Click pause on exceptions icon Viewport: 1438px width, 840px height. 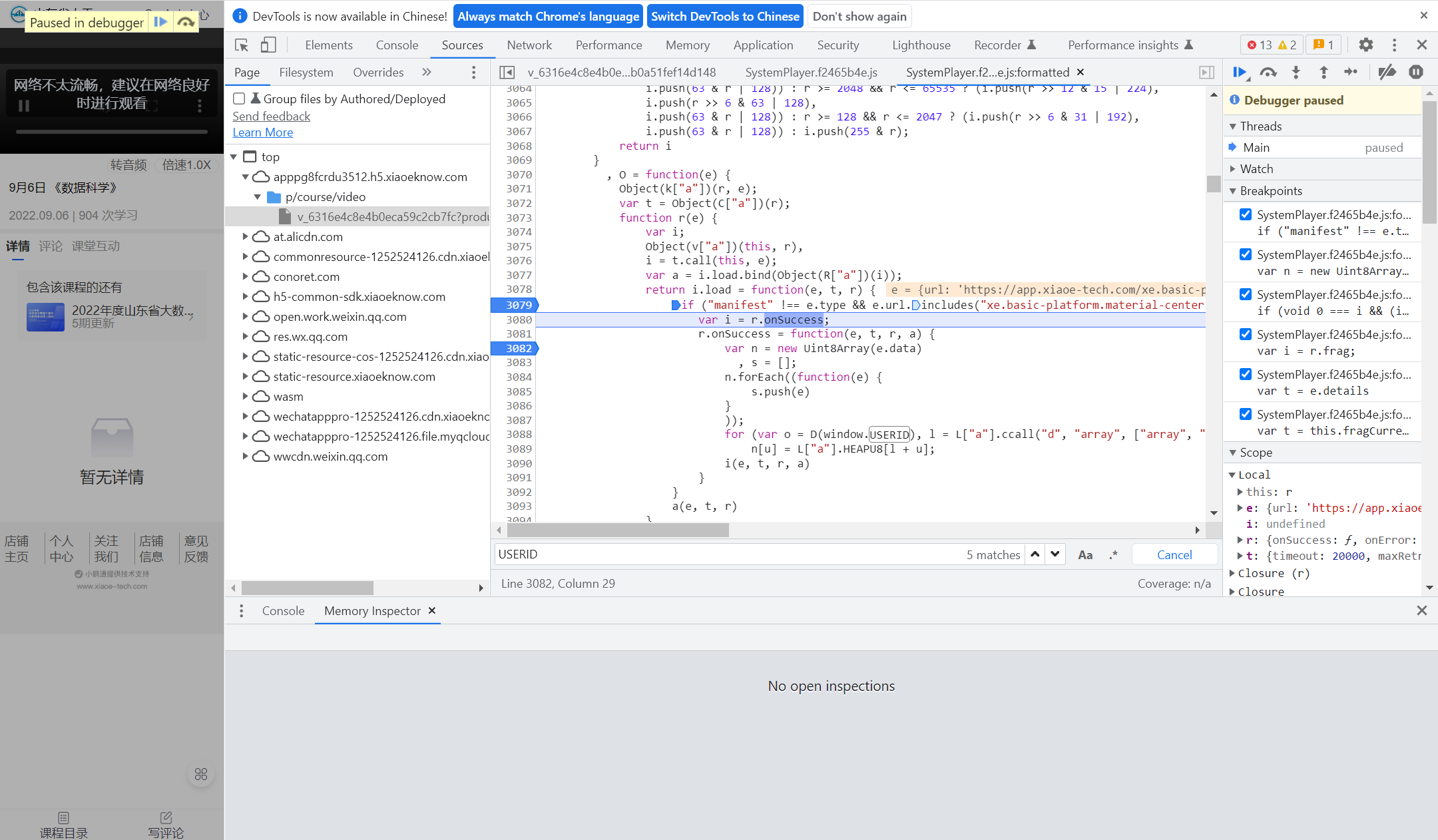[x=1415, y=73]
